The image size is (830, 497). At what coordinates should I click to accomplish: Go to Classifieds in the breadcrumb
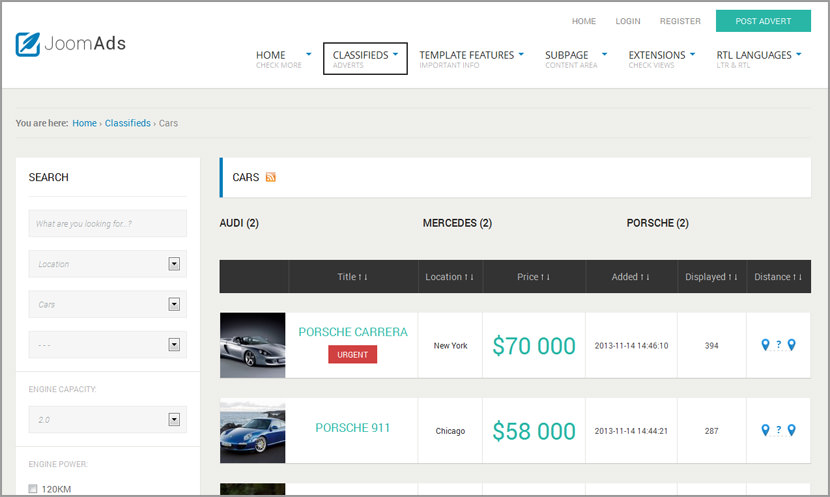point(128,123)
